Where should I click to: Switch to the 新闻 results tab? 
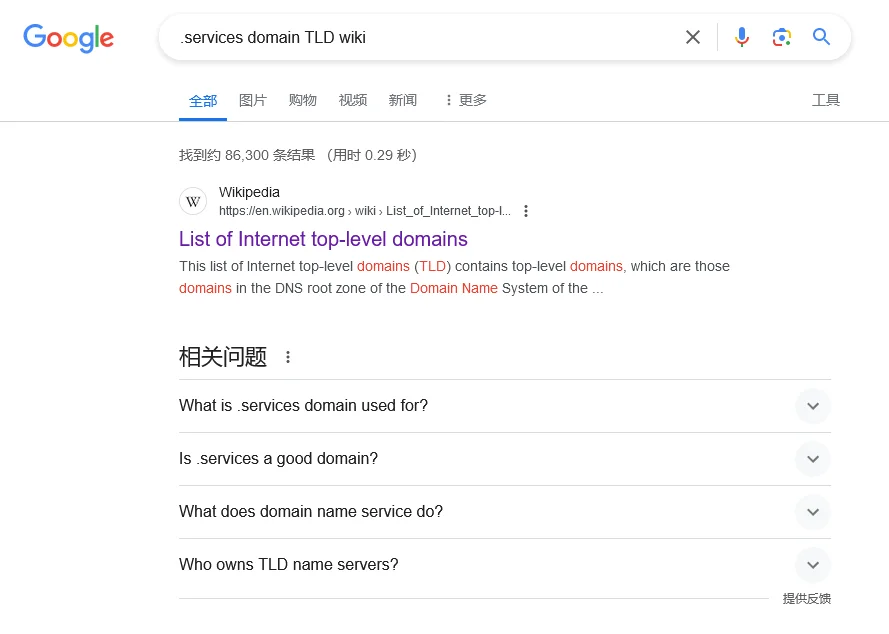[x=402, y=100]
